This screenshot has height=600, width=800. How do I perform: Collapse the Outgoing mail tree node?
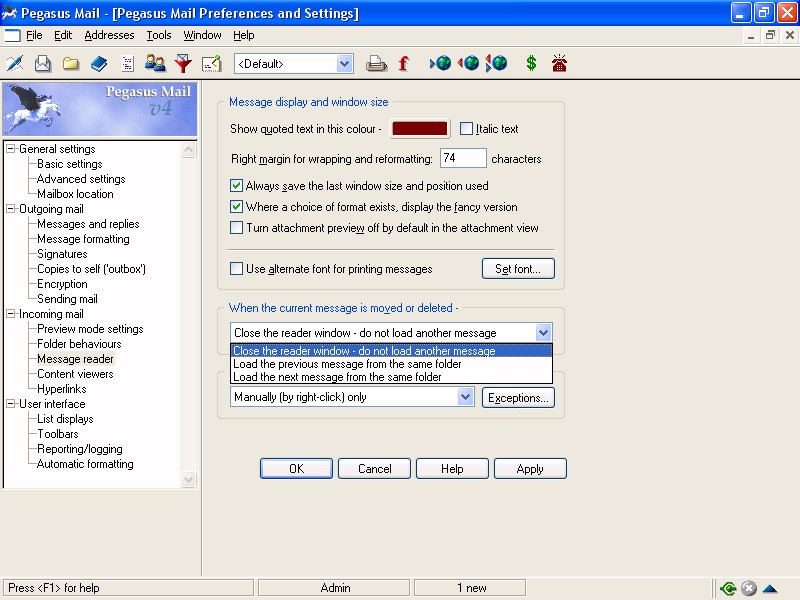pos(11,209)
